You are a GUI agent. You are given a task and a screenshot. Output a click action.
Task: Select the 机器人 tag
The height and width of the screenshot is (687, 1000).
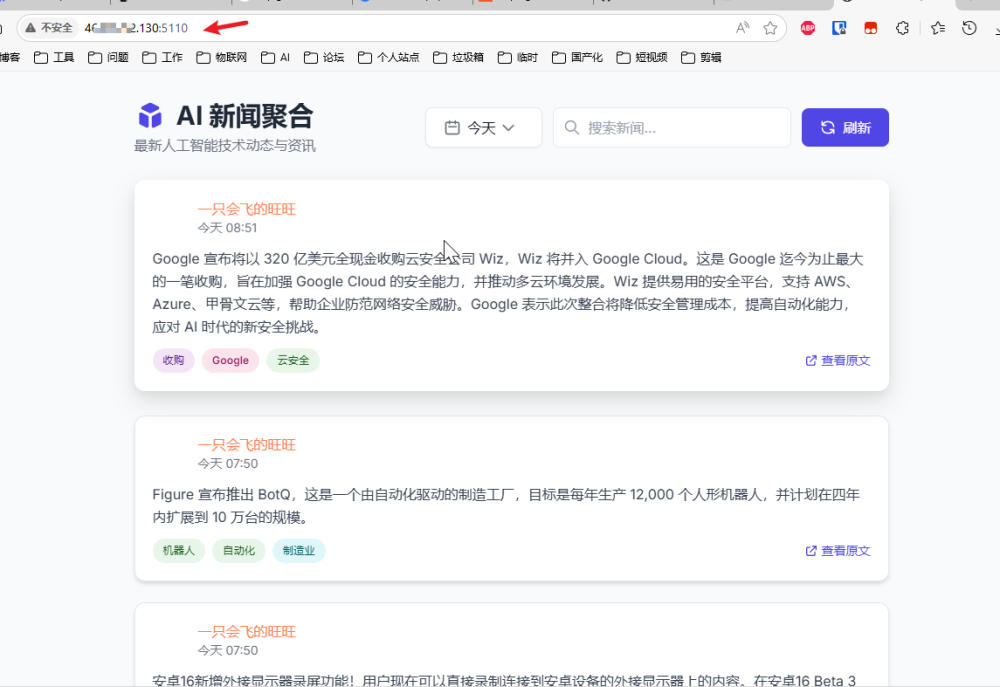coord(179,550)
